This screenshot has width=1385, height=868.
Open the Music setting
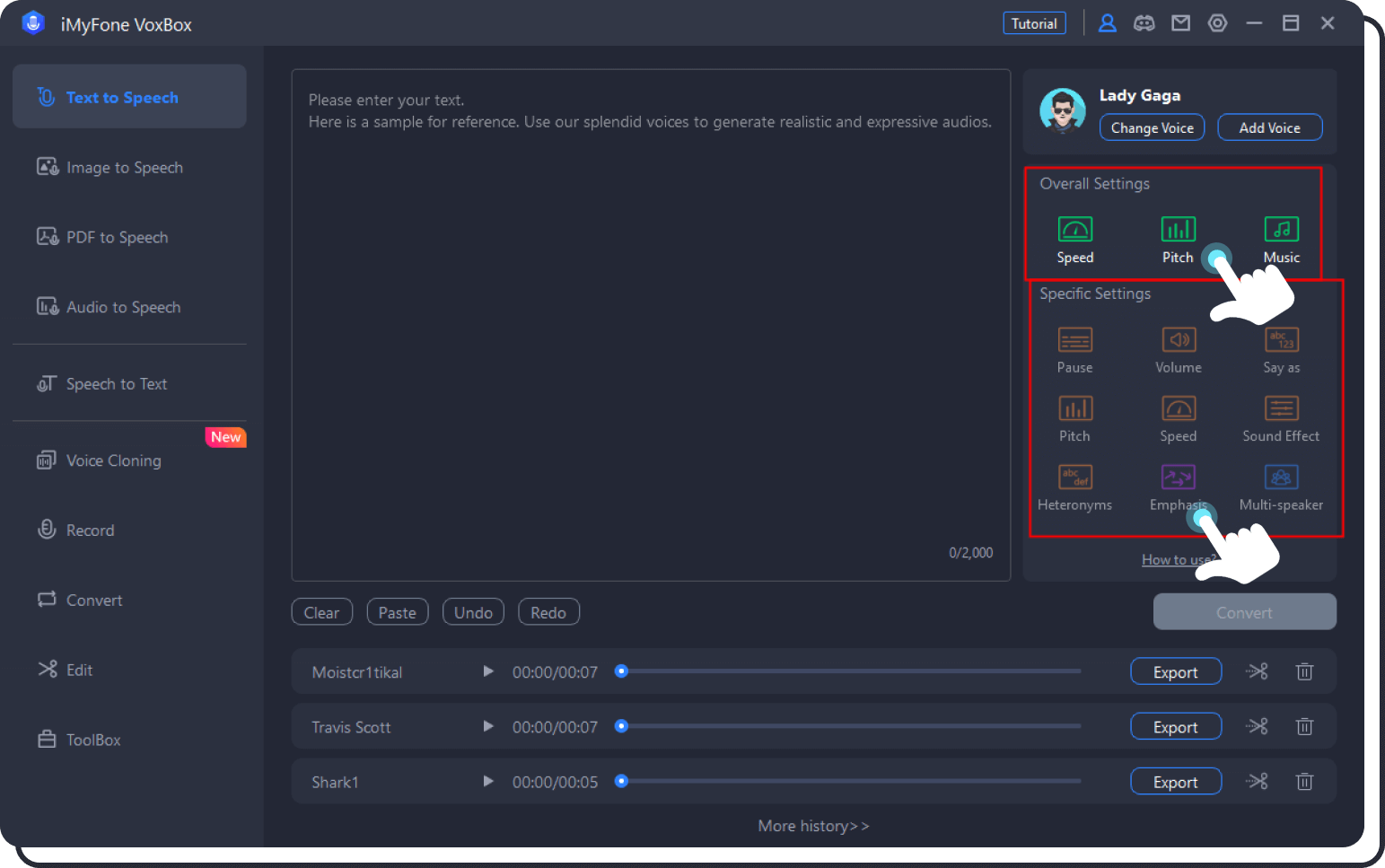pos(1281,241)
